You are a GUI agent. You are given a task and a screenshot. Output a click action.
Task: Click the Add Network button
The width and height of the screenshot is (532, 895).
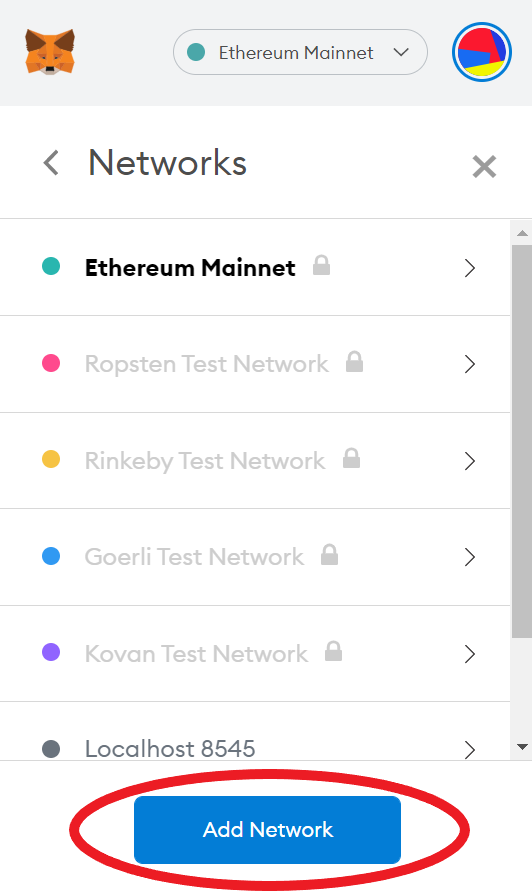tap(268, 830)
